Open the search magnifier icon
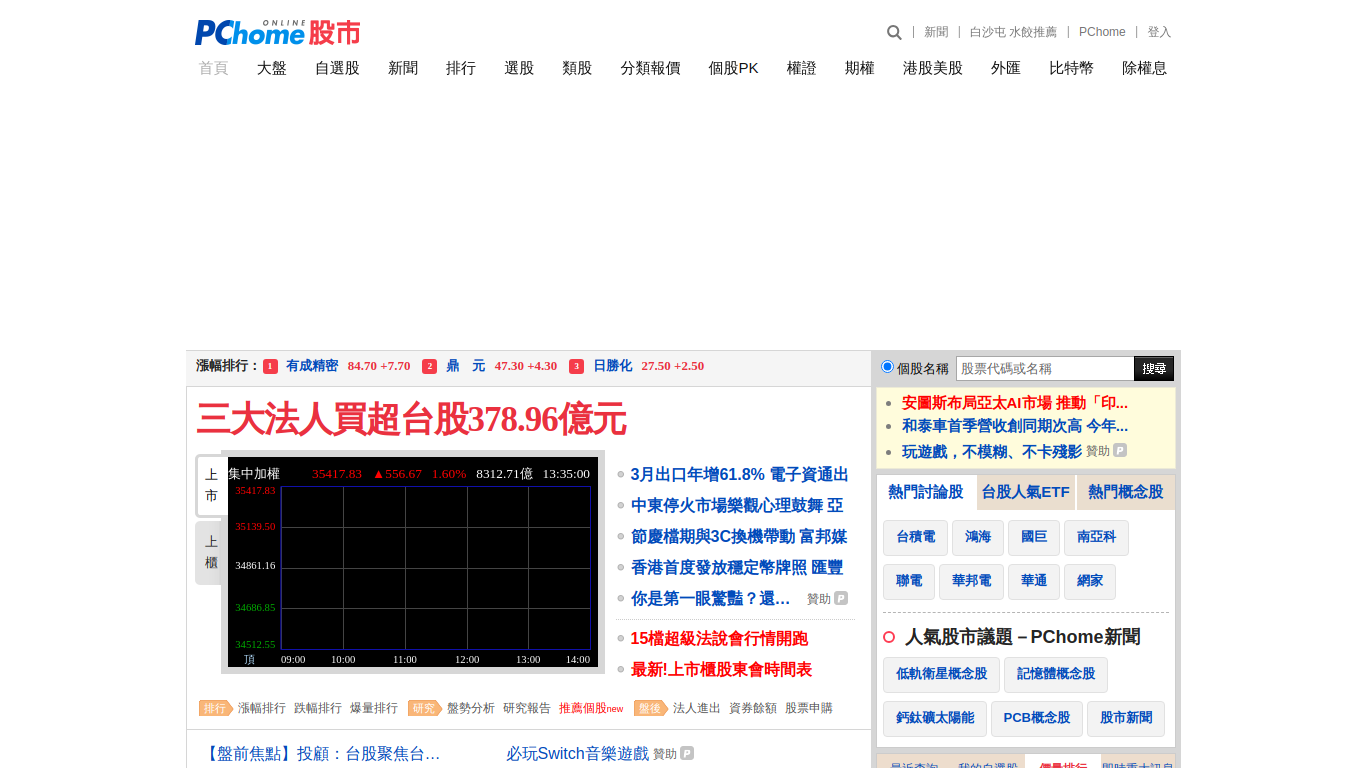This screenshot has height=768, width=1366. 894,32
